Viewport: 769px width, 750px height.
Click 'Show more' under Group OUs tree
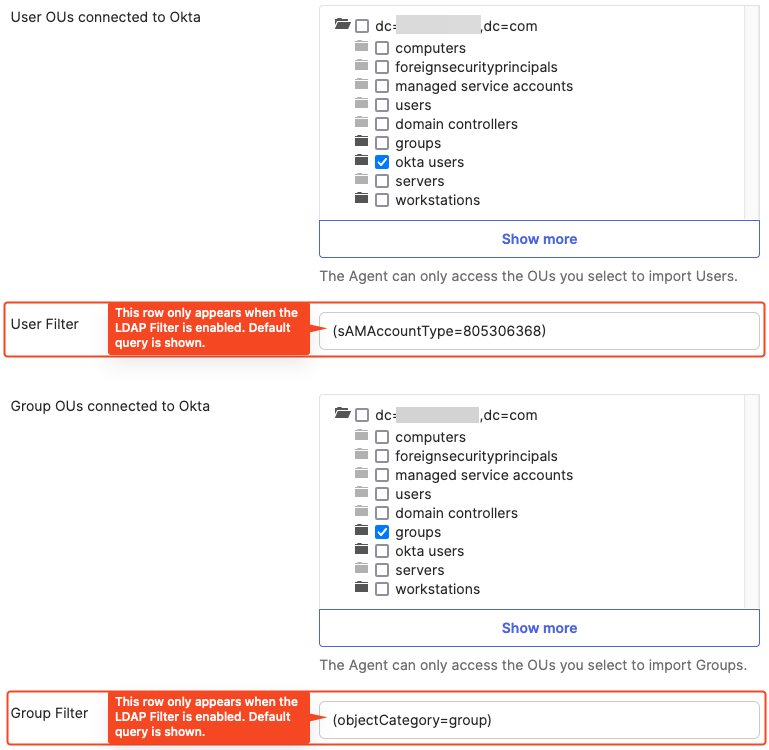click(539, 628)
